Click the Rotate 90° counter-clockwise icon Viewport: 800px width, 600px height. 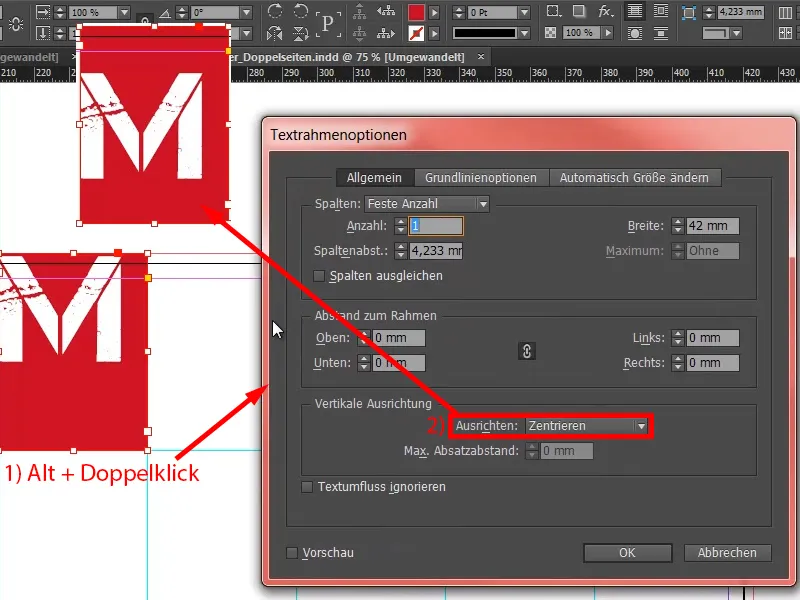point(301,11)
